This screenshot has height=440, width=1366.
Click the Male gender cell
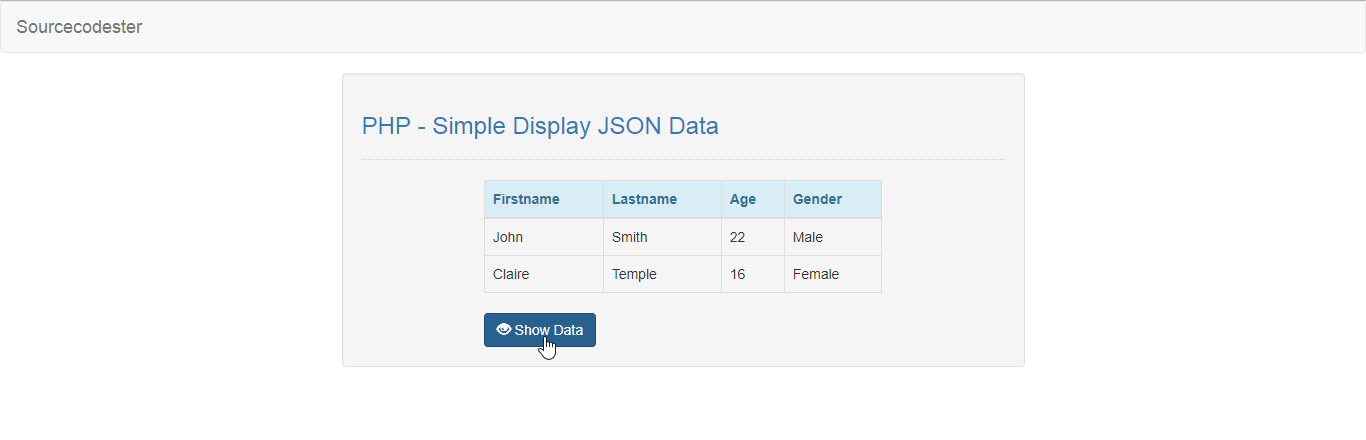(x=808, y=237)
